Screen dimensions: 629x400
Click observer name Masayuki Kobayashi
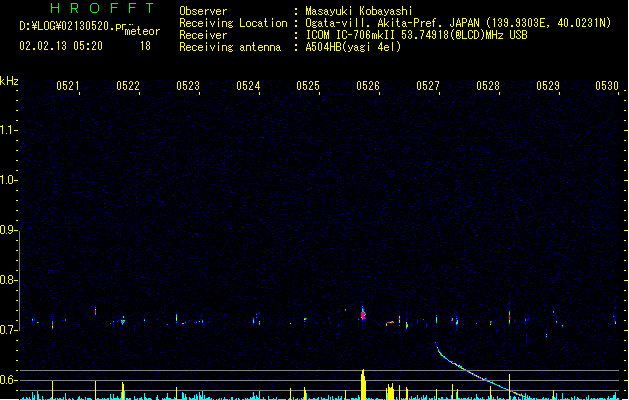click(359, 11)
